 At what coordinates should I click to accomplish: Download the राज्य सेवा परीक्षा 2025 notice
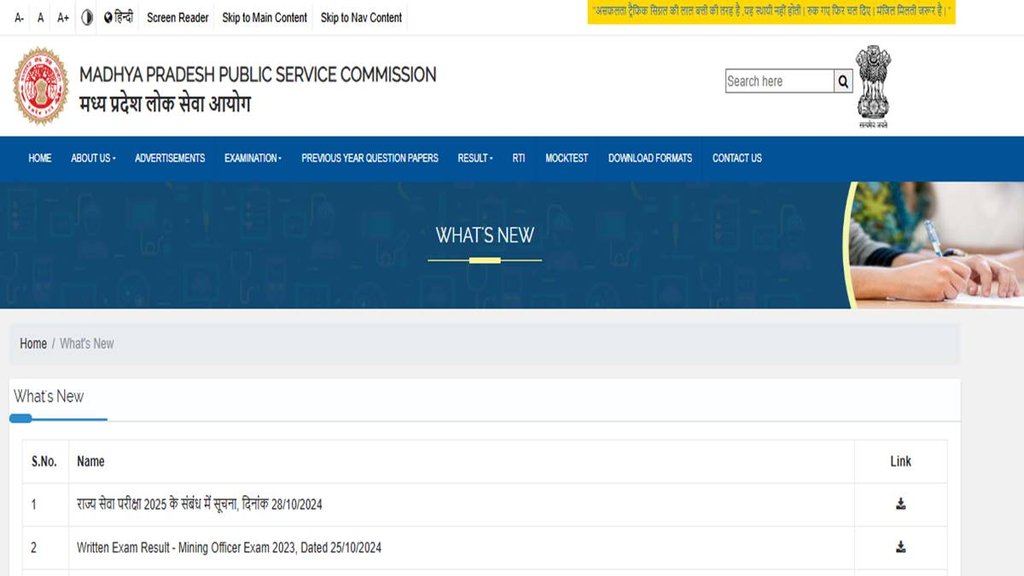901,504
